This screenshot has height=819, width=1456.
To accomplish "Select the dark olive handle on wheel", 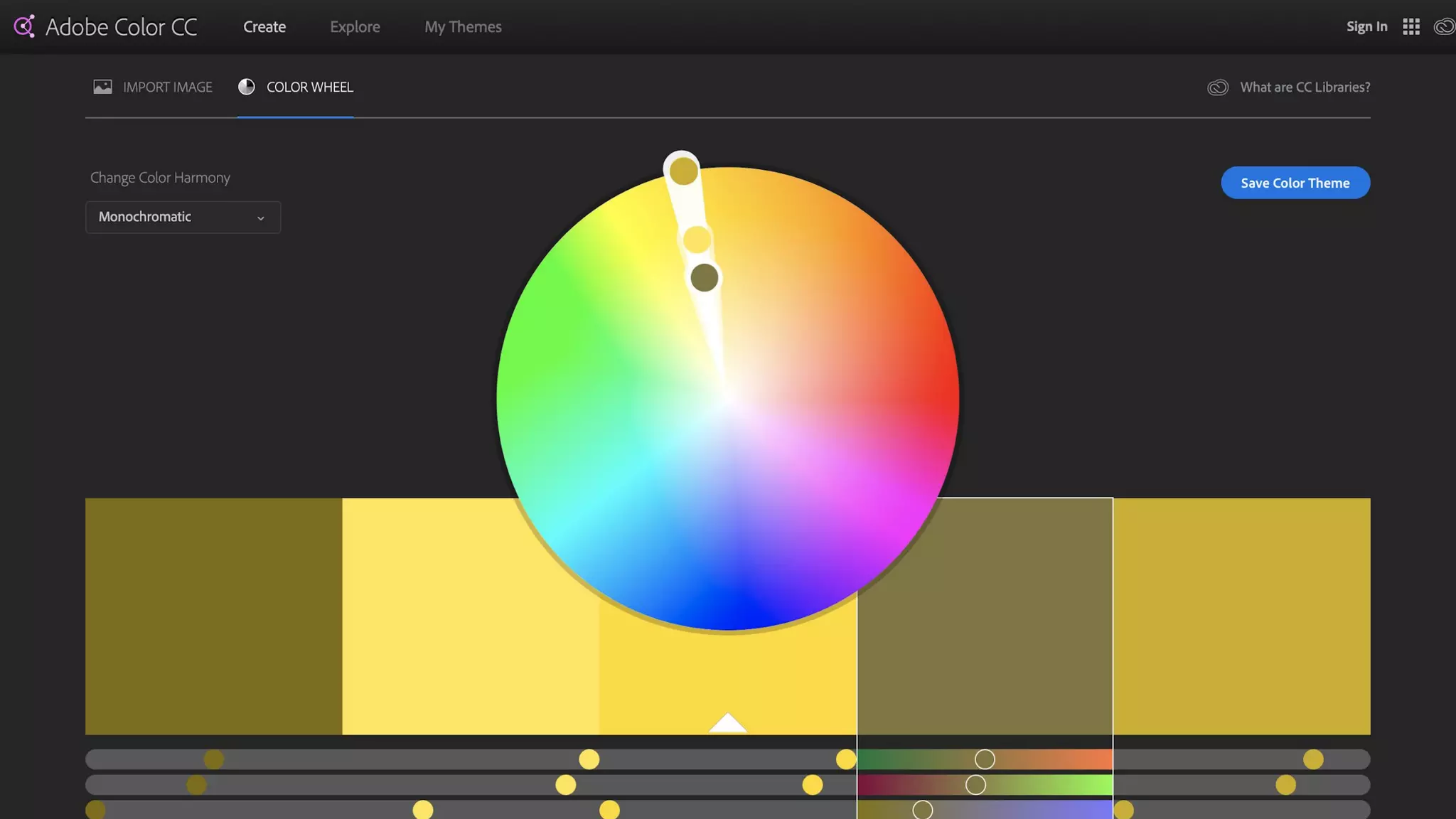I will pos(704,278).
